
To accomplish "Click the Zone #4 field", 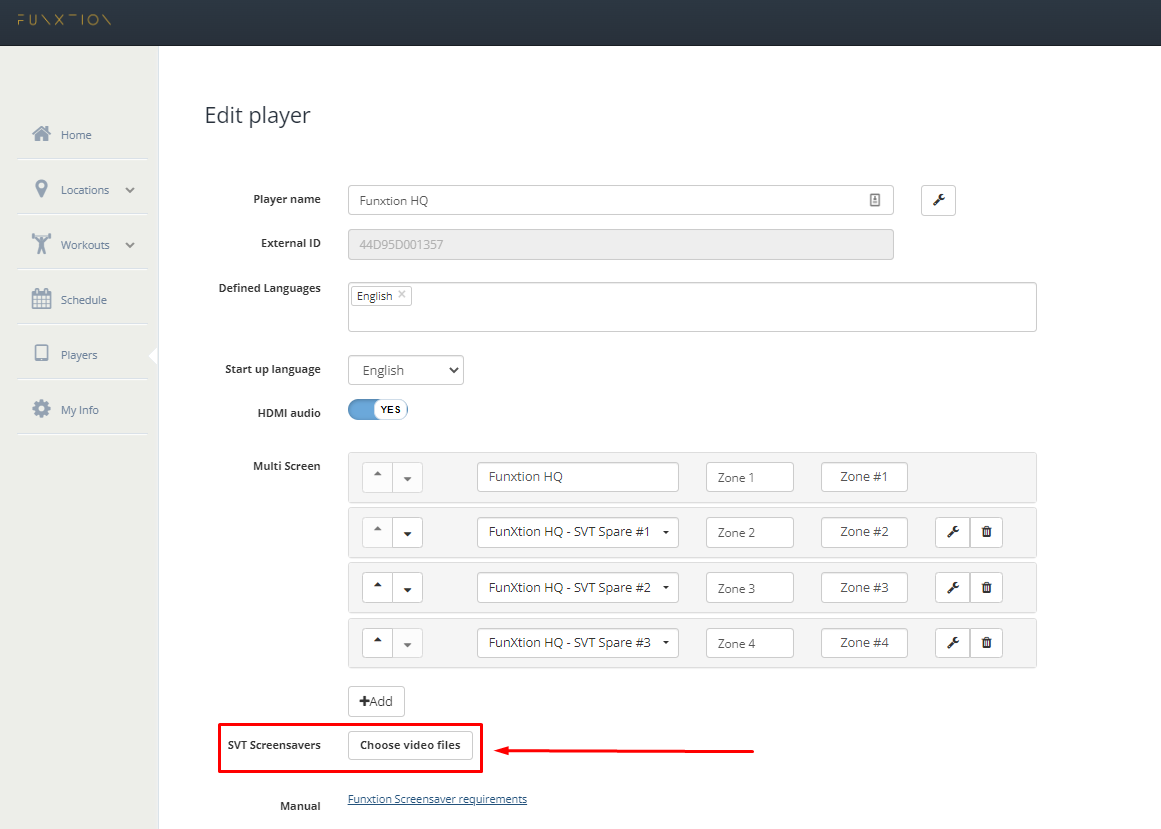I will tap(864, 642).
